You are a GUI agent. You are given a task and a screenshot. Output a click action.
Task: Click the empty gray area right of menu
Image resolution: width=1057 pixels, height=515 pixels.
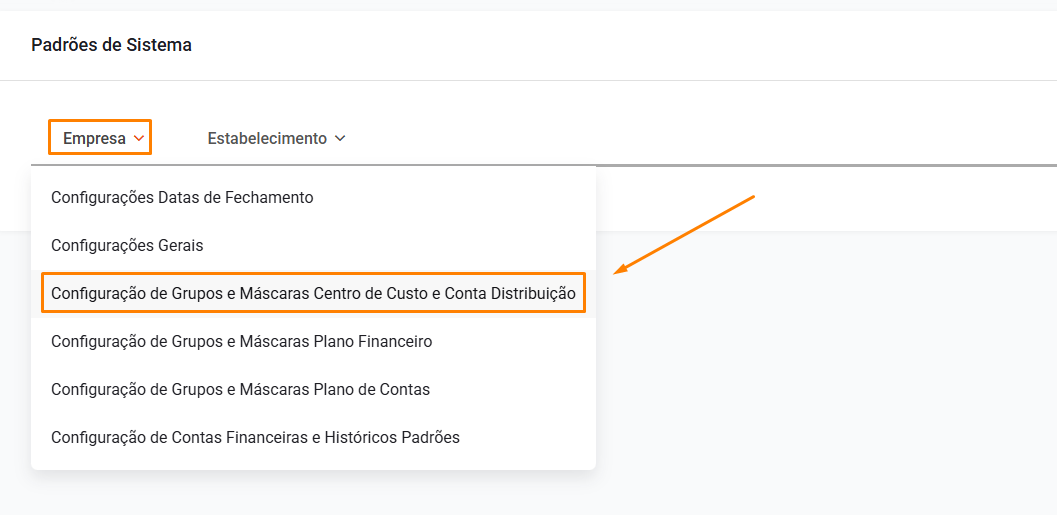click(x=820, y=380)
